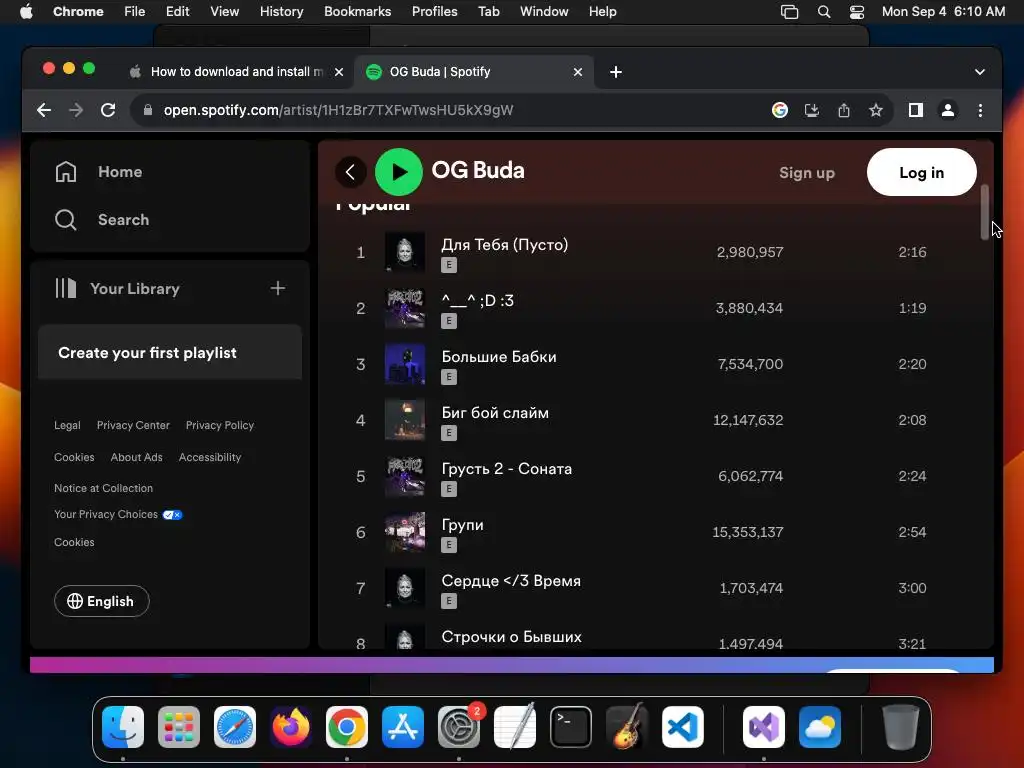Image resolution: width=1024 pixels, height=768 pixels.
Task: Open Chrome profile avatar
Action: click(948, 110)
